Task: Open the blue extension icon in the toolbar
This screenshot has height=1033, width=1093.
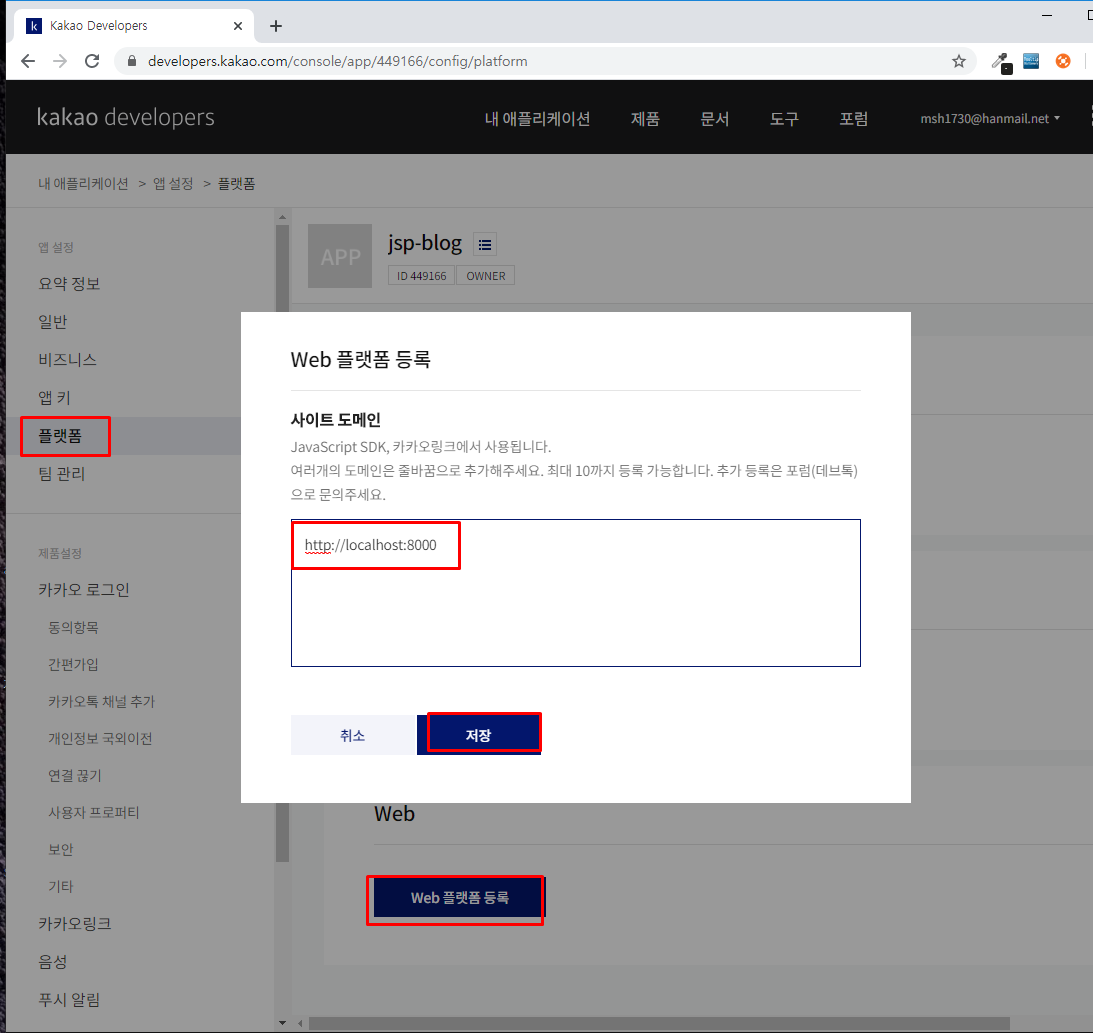Action: click(1031, 61)
